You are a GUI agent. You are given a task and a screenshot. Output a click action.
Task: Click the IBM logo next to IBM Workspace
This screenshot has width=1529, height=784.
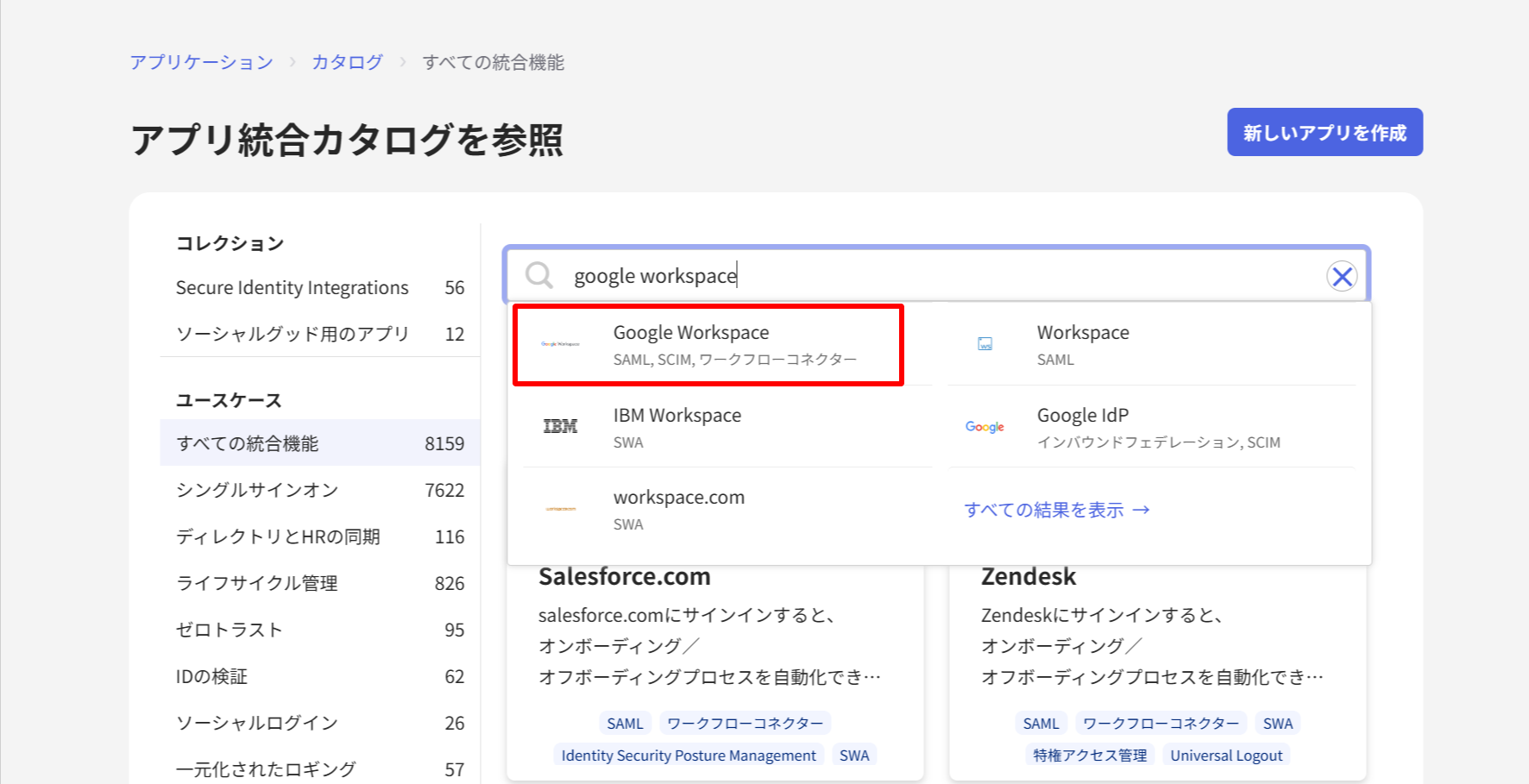pyautogui.click(x=561, y=424)
